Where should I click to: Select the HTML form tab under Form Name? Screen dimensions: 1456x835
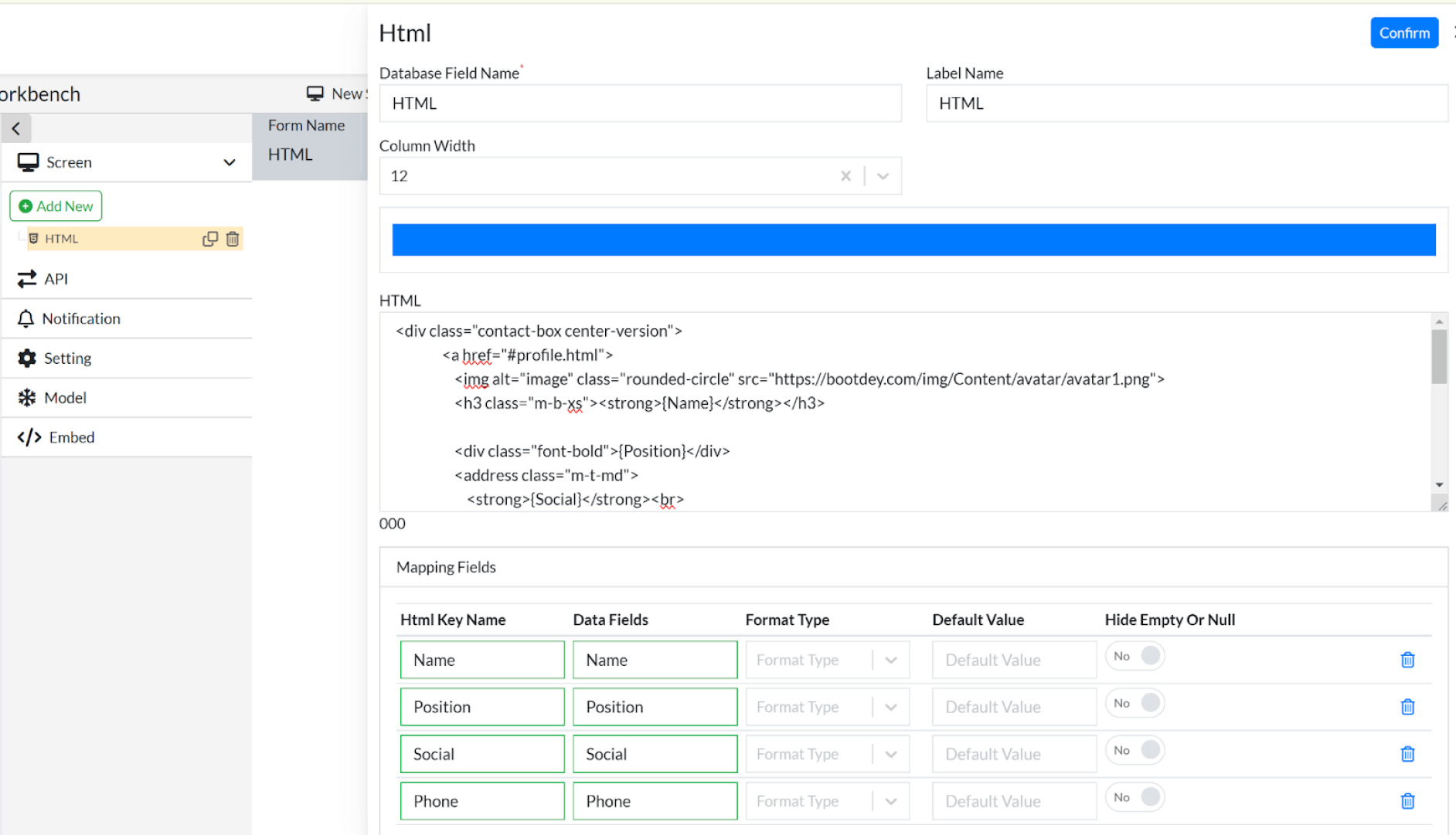(x=290, y=154)
